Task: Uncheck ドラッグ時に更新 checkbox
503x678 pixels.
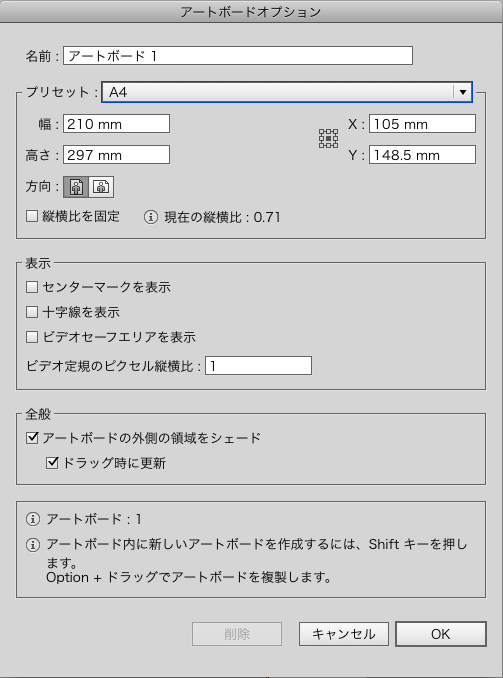Action: click(x=52, y=463)
